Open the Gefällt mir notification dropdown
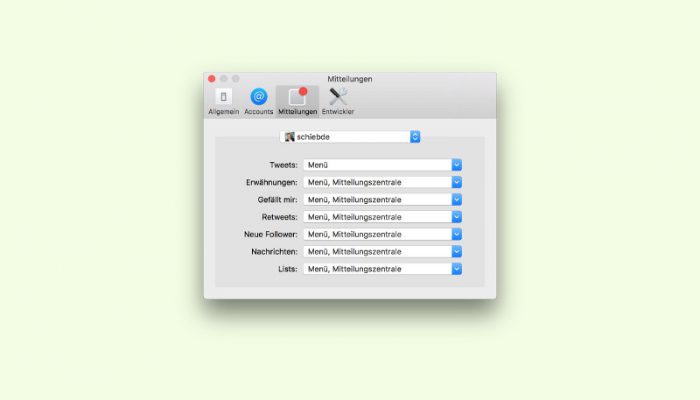700x400 pixels. pyautogui.click(x=383, y=200)
